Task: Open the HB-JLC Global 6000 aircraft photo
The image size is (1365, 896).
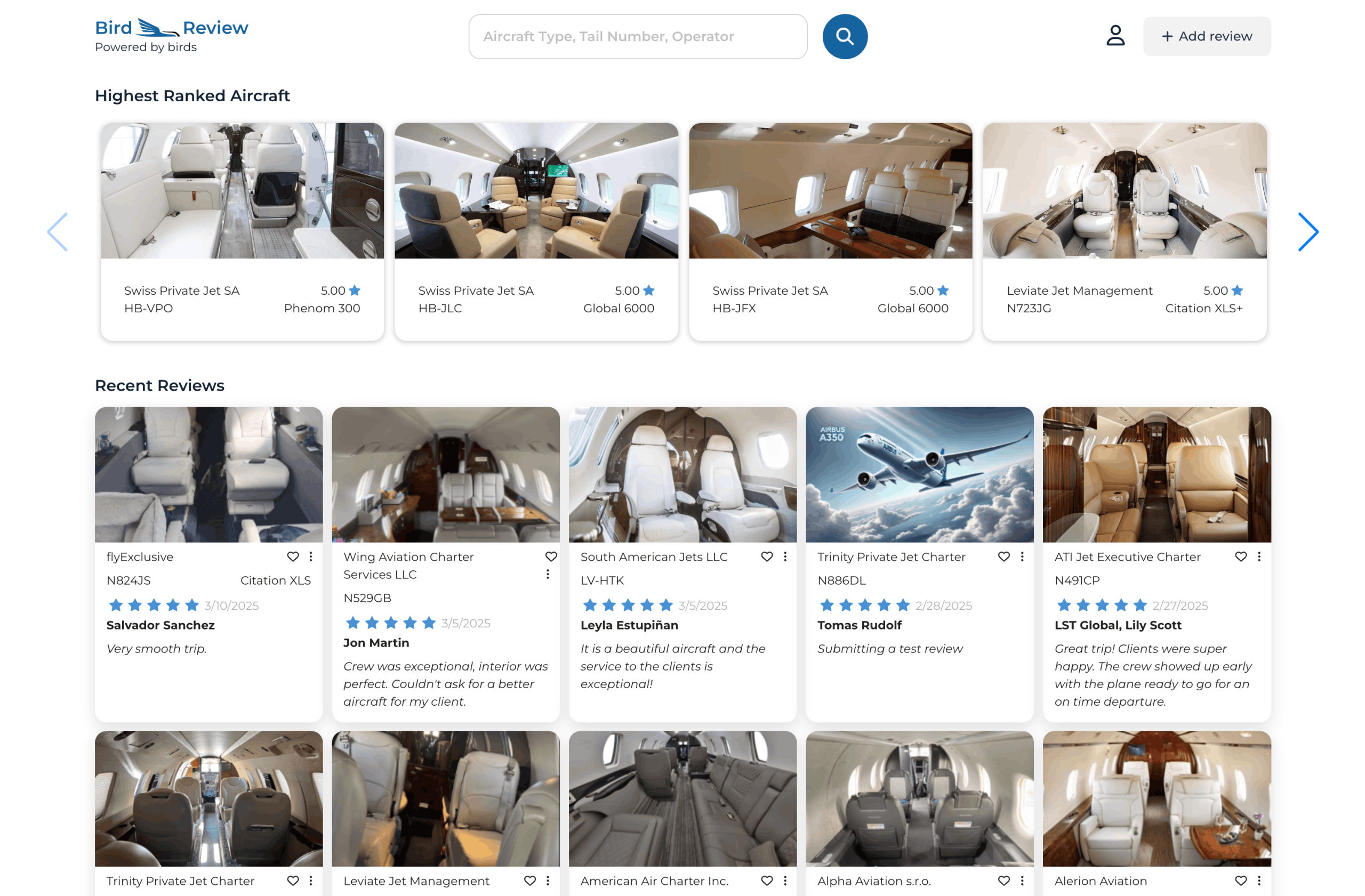Action: tap(536, 190)
